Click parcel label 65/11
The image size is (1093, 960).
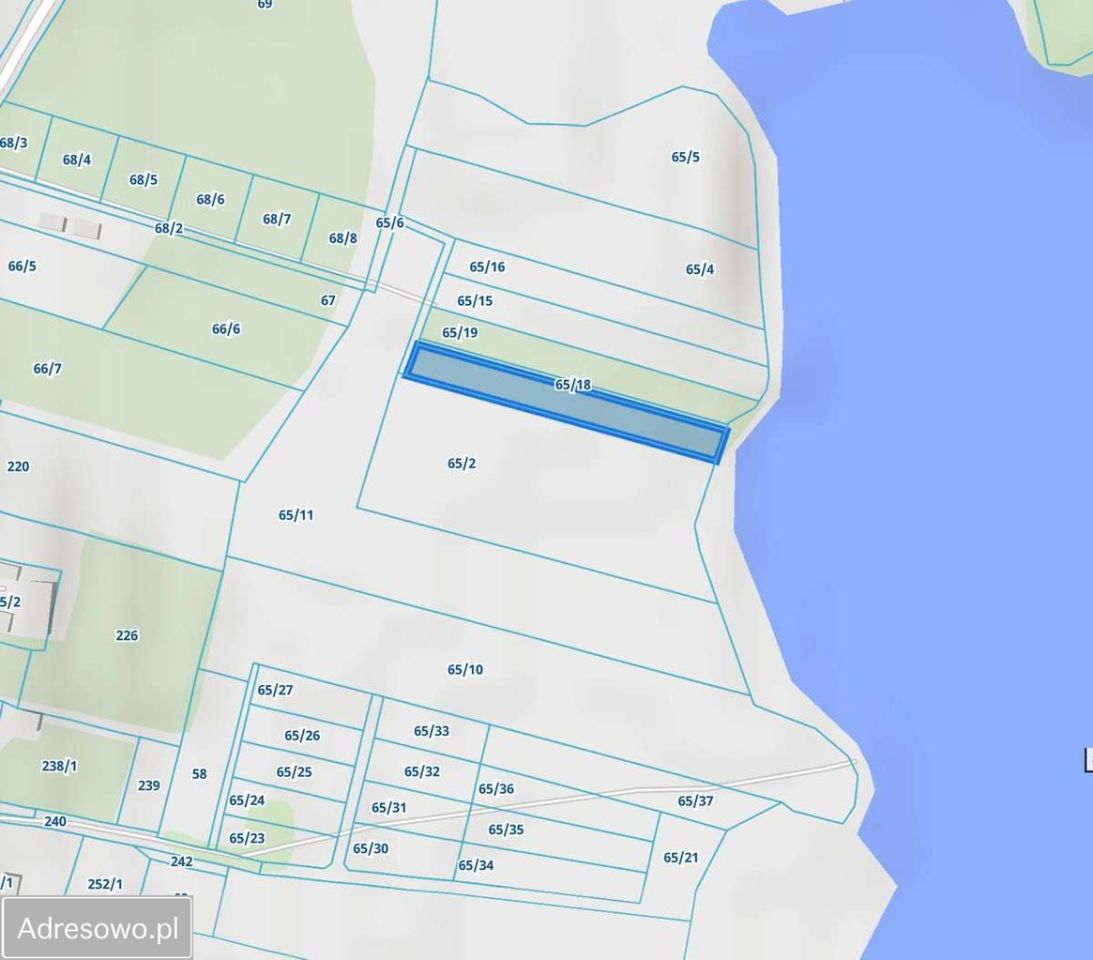pos(296,515)
